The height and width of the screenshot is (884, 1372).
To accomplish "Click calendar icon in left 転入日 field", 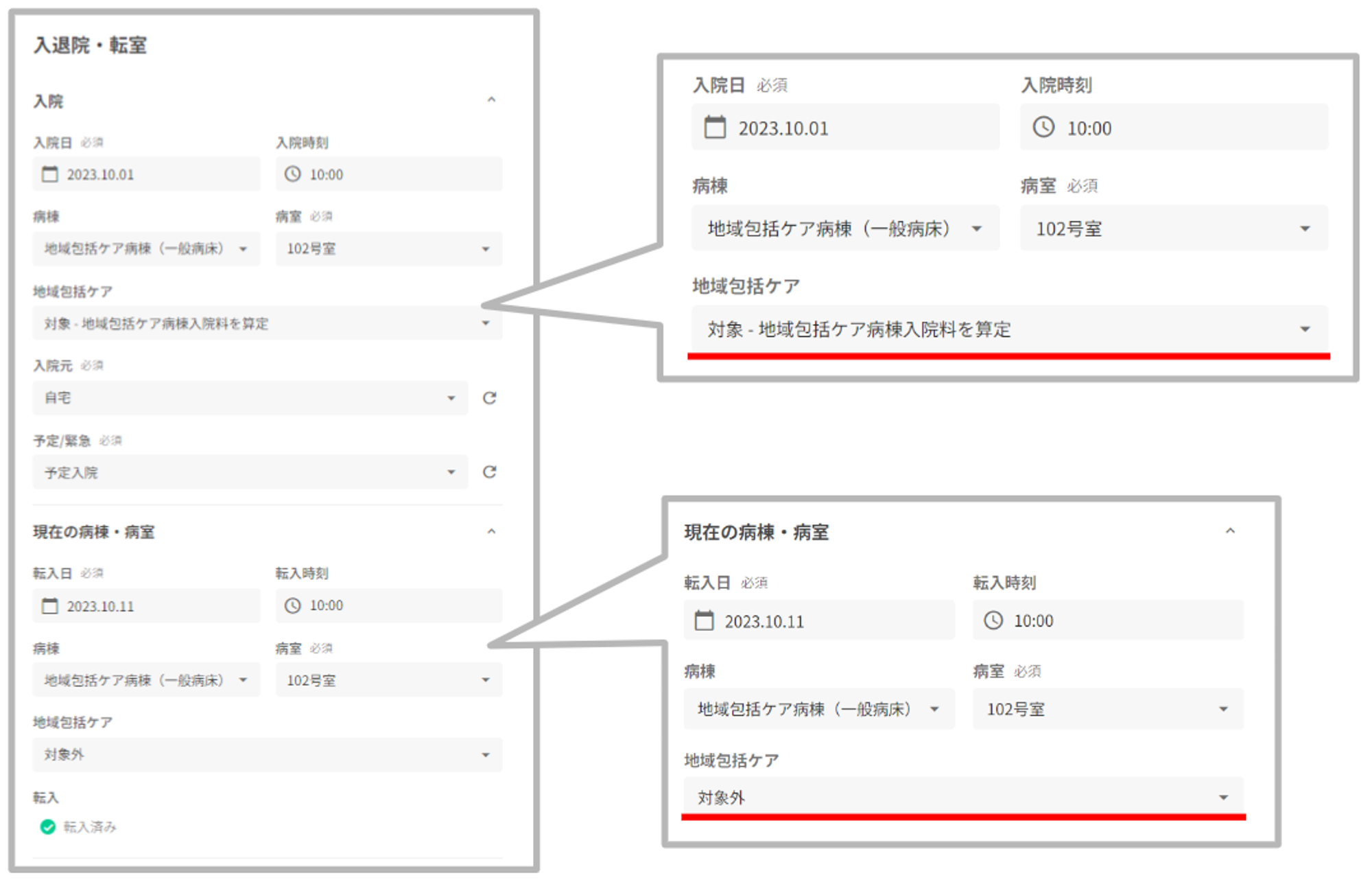I will (50, 606).
